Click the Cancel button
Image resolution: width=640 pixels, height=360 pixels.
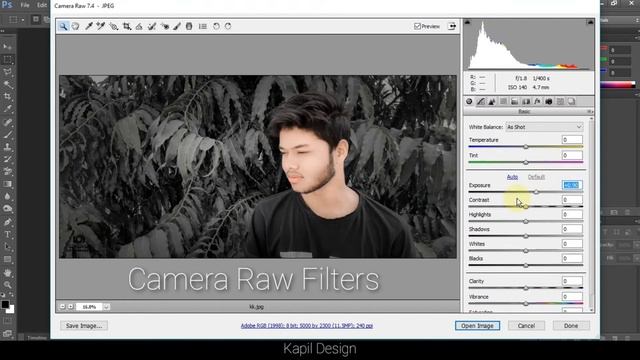coord(526,326)
